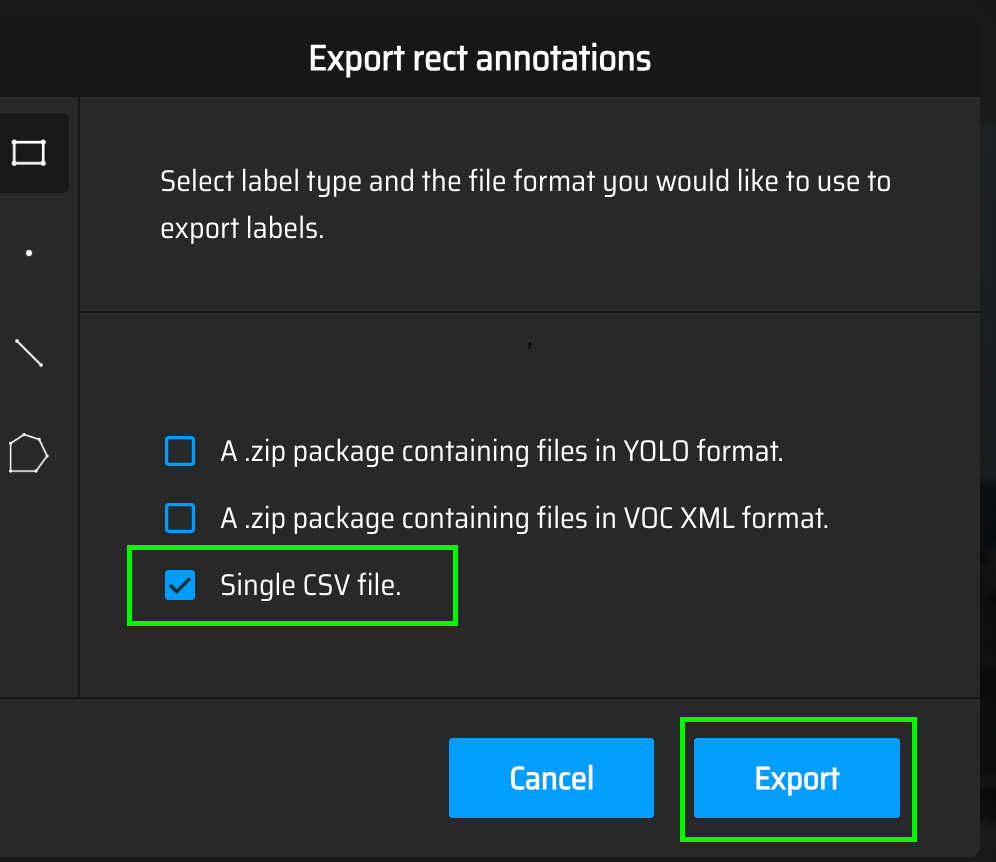Click the Export button

pyautogui.click(x=797, y=778)
